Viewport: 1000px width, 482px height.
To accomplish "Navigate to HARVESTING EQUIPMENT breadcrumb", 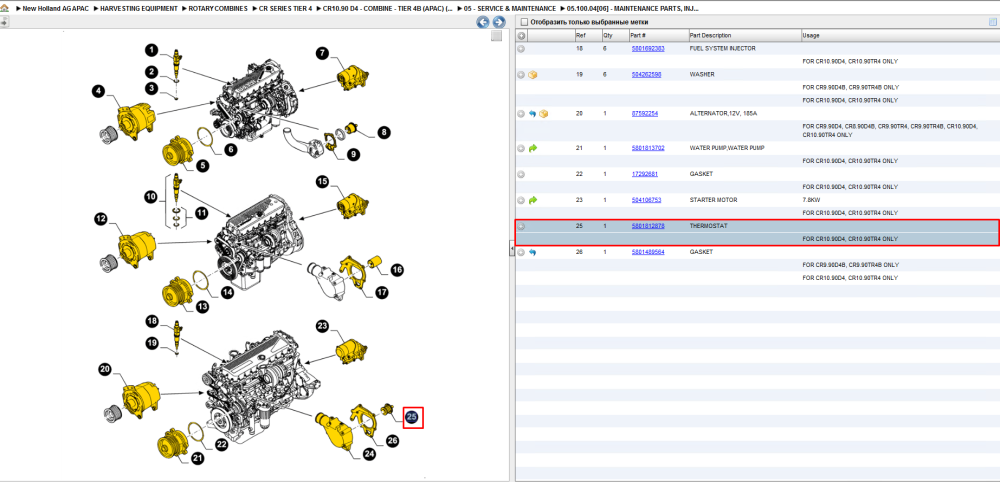I will pyautogui.click(x=139, y=9).
